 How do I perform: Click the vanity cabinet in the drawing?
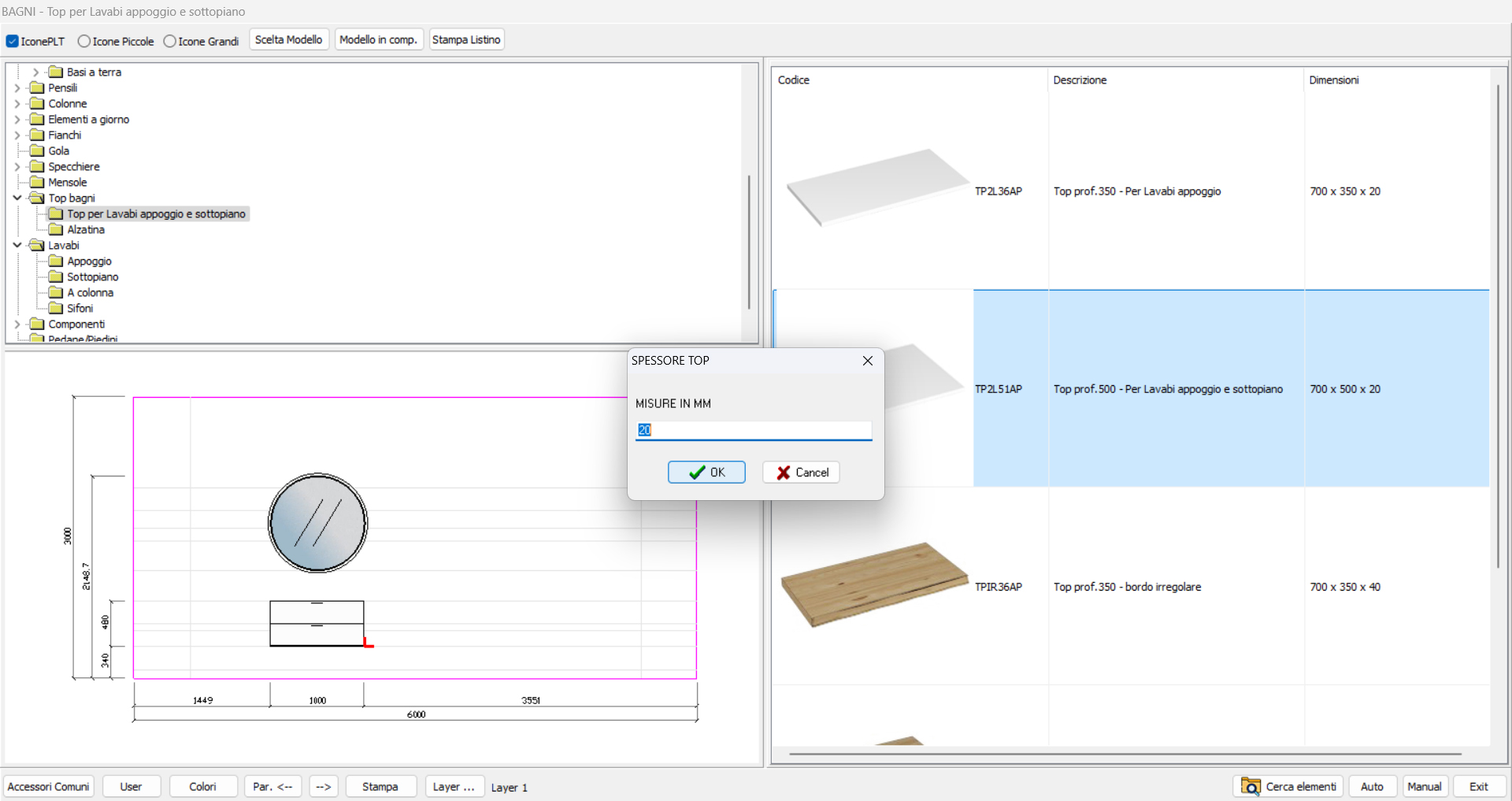pyautogui.click(x=317, y=624)
